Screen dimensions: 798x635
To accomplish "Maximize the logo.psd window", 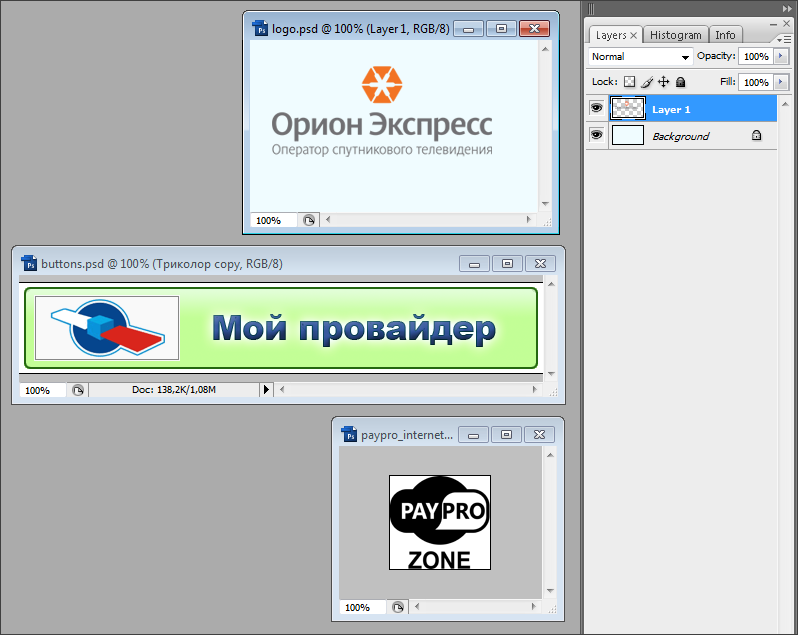I will pos(501,28).
